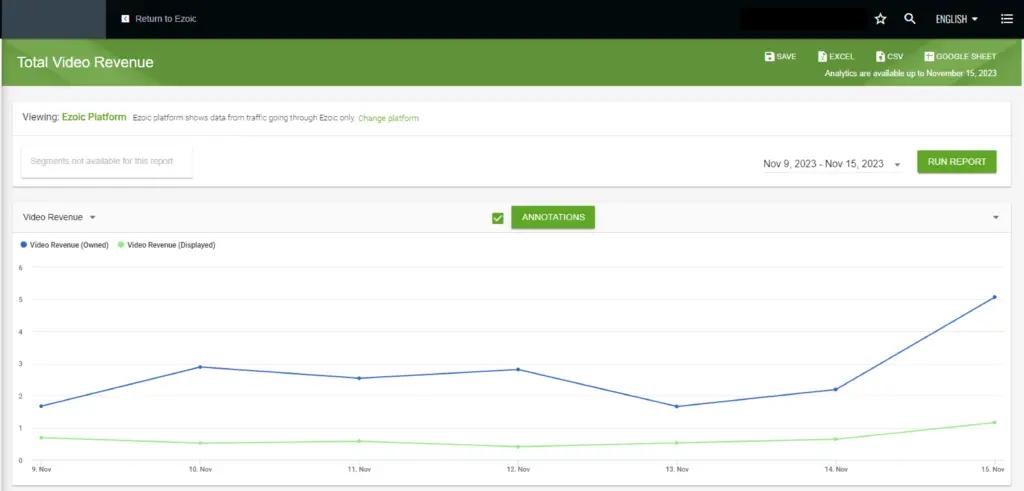
Task: Click the Return to Ezoic link
Action: click(165, 19)
